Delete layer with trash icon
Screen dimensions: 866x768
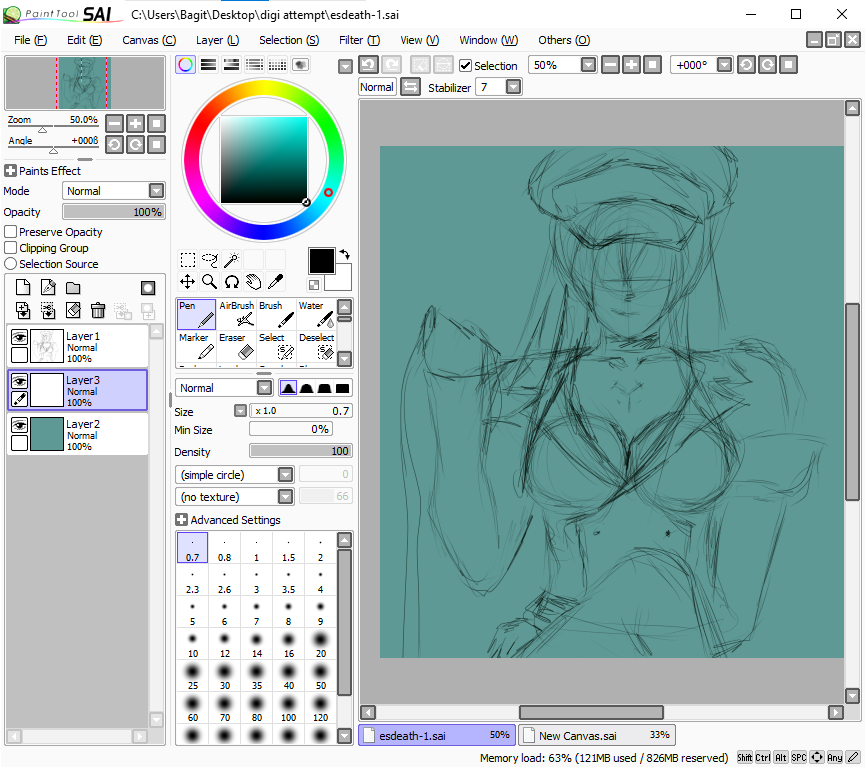pos(98,310)
